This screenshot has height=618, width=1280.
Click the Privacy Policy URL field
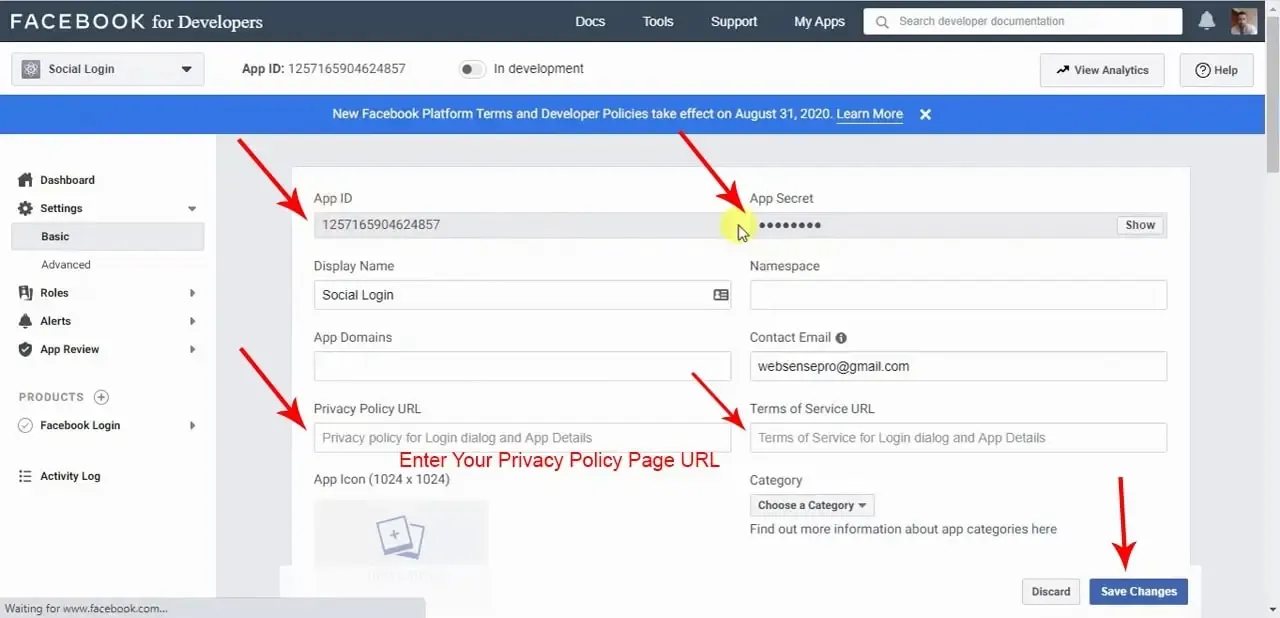coord(522,437)
